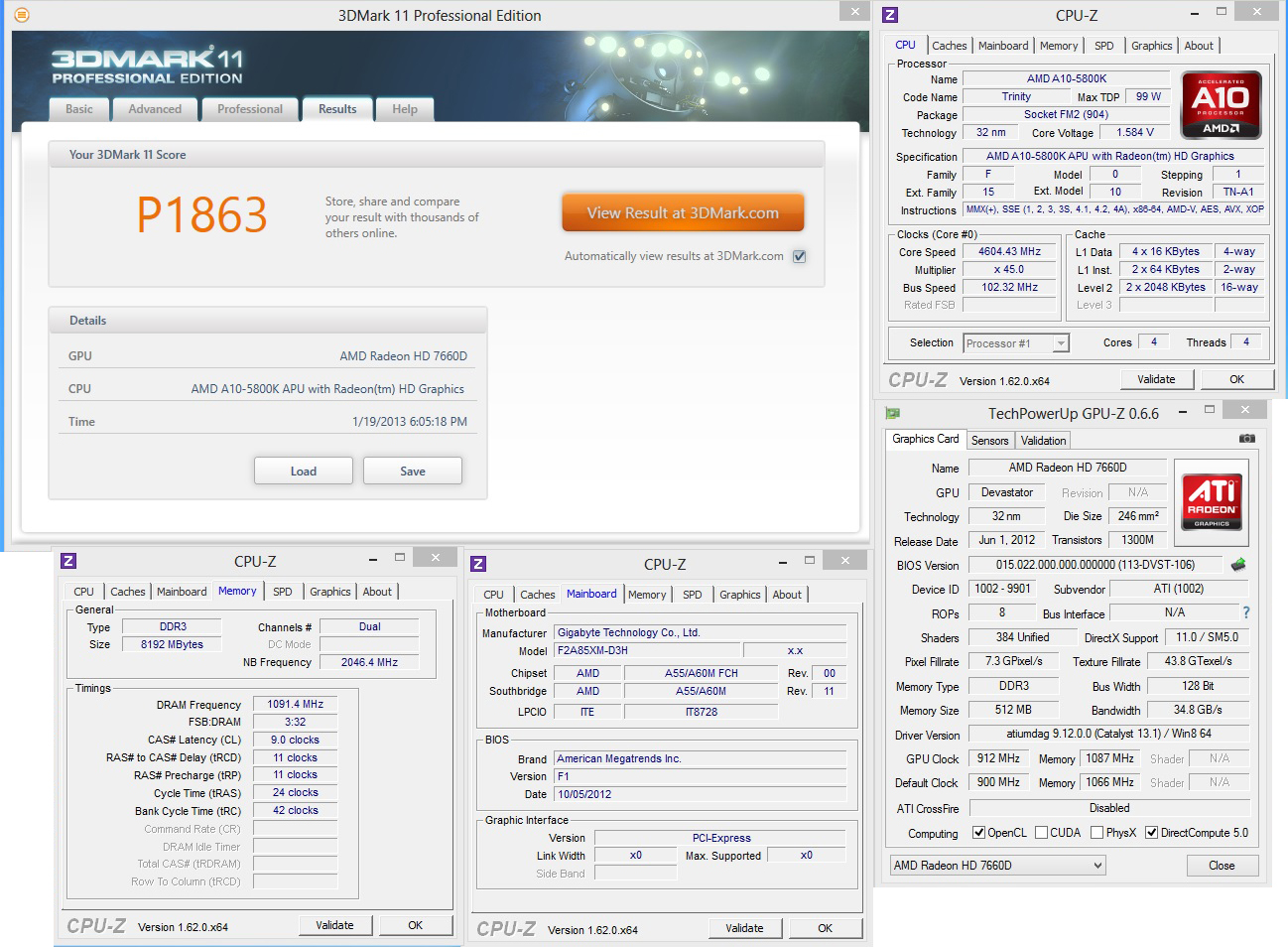
Task: Open Graphics tab in CPU-Z processor window
Action: 1152,46
